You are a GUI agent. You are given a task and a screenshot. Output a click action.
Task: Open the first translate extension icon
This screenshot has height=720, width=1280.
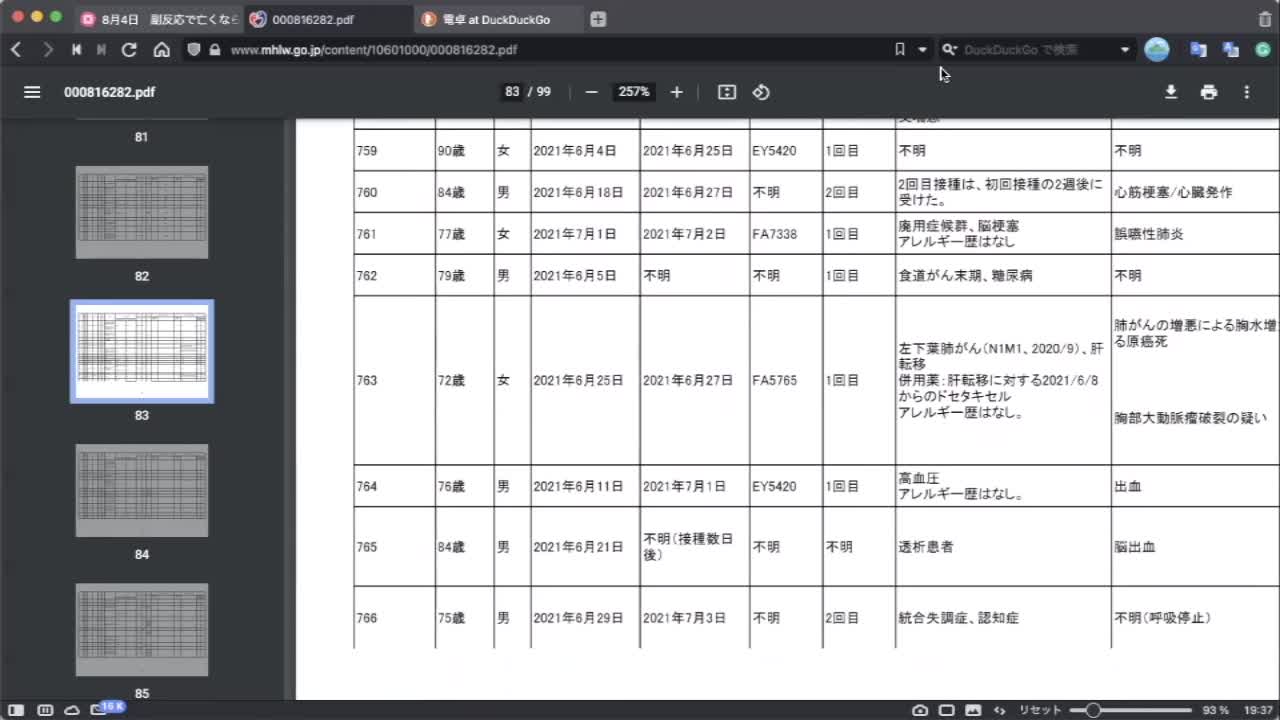(1198, 49)
